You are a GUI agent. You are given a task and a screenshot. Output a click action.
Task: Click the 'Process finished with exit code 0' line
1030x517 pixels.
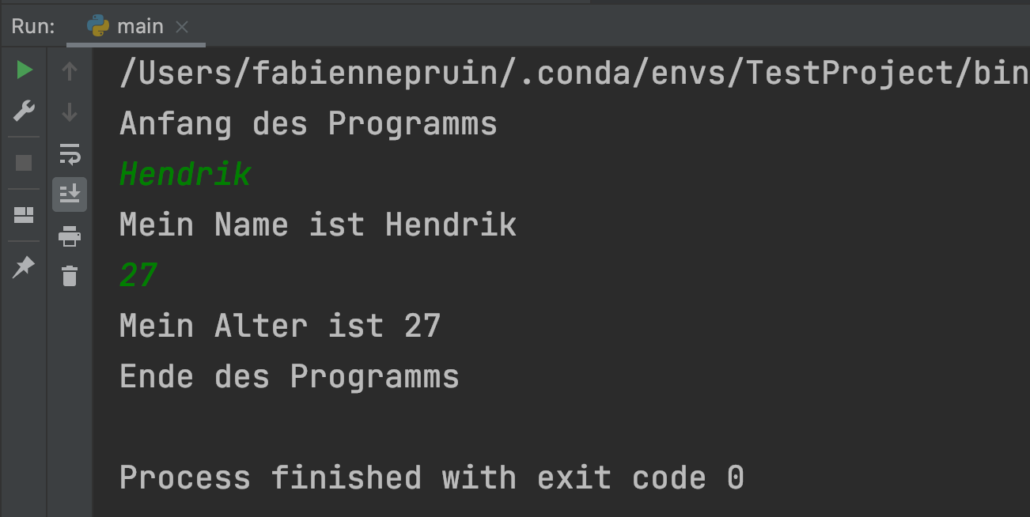point(431,477)
